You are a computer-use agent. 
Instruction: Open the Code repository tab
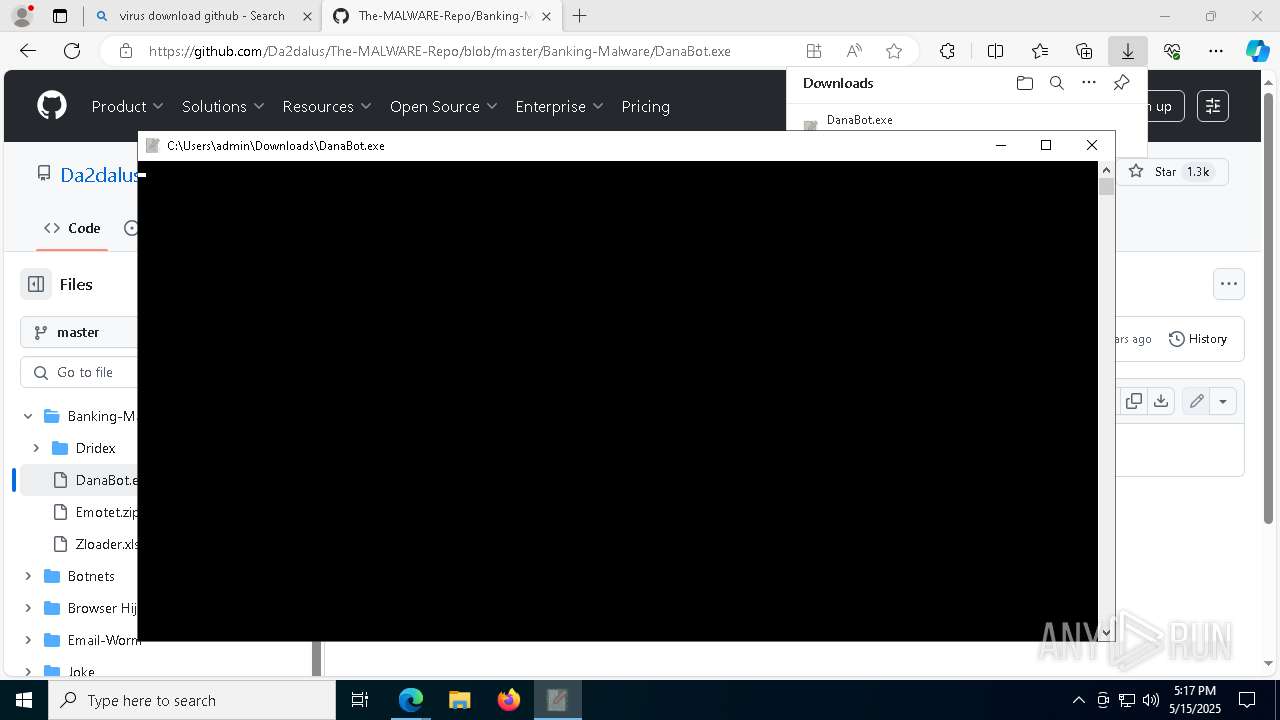point(72,228)
